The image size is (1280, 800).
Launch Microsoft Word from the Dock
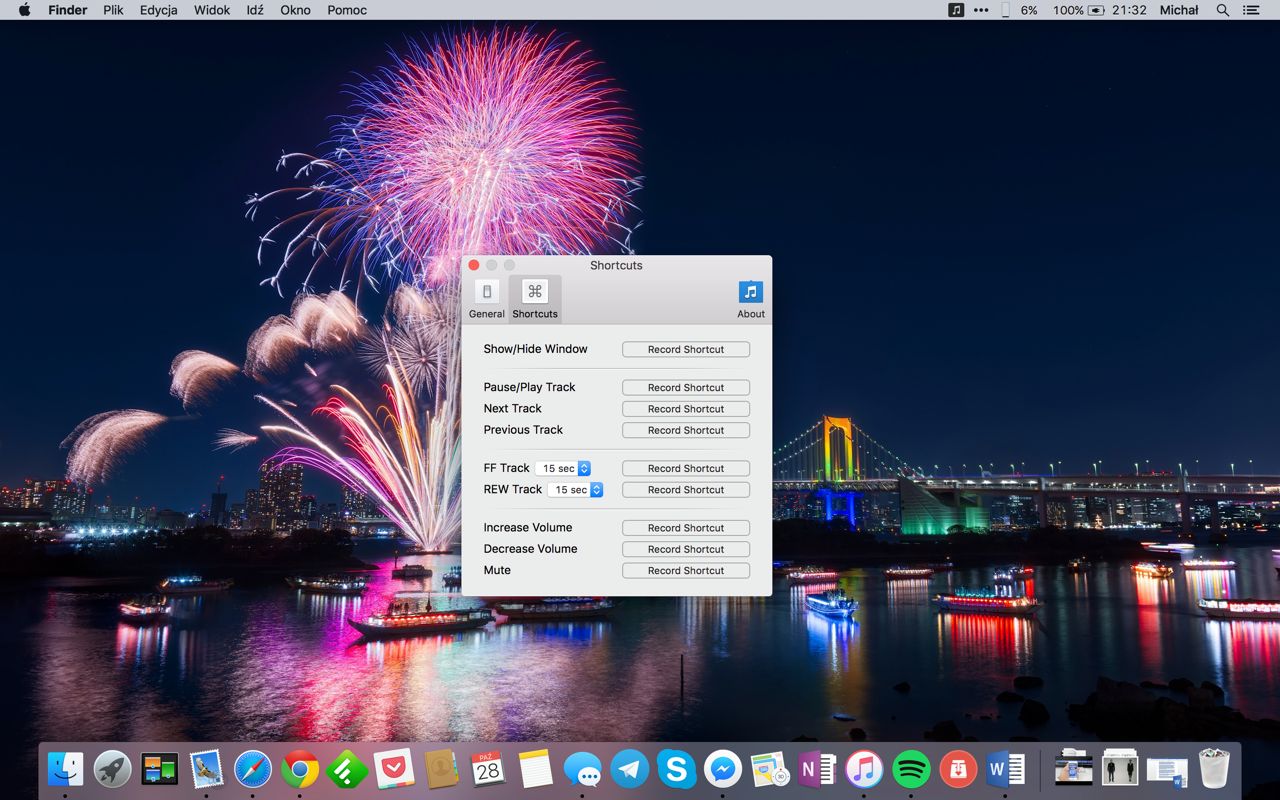point(1005,769)
